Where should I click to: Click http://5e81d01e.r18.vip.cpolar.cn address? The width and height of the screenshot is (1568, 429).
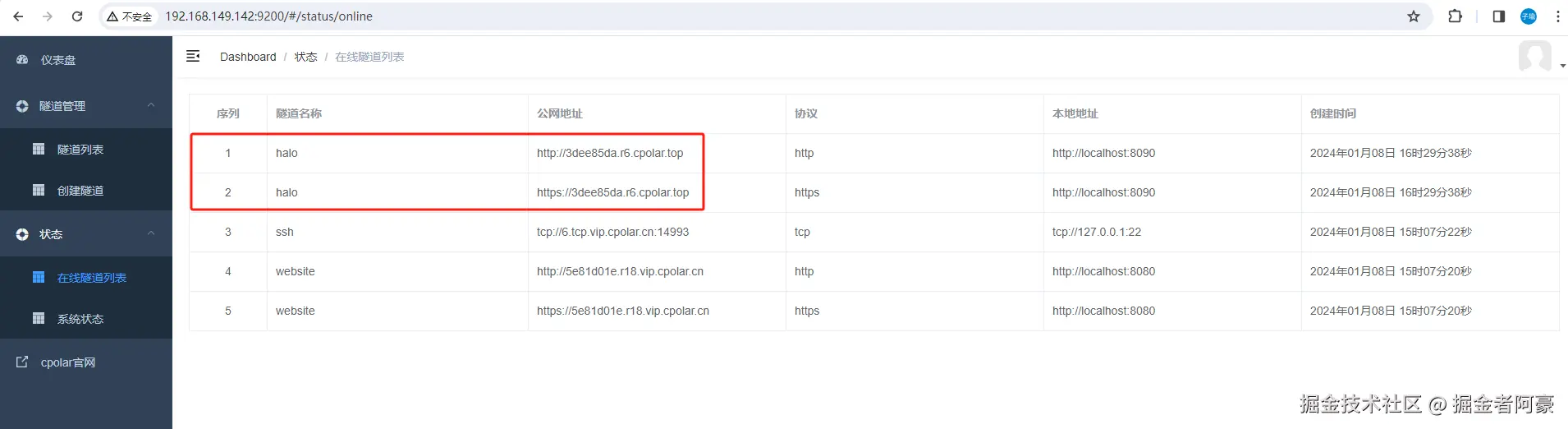point(620,271)
